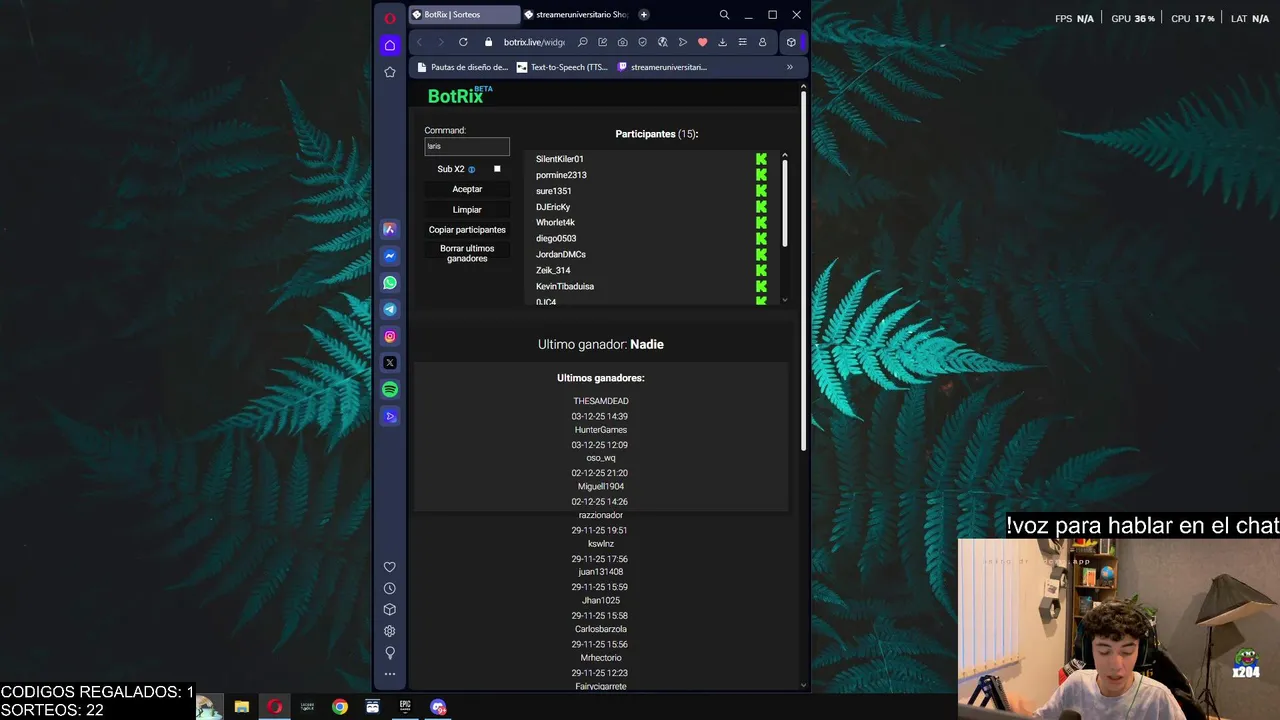1280x720 pixels.
Task: Show more bookmarks with the double-chevron
Action: (789, 67)
